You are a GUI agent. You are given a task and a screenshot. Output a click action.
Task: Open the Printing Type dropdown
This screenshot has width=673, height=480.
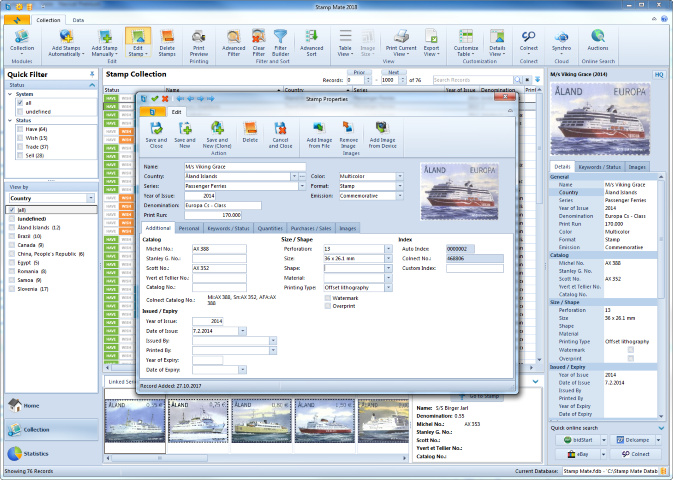(387, 287)
